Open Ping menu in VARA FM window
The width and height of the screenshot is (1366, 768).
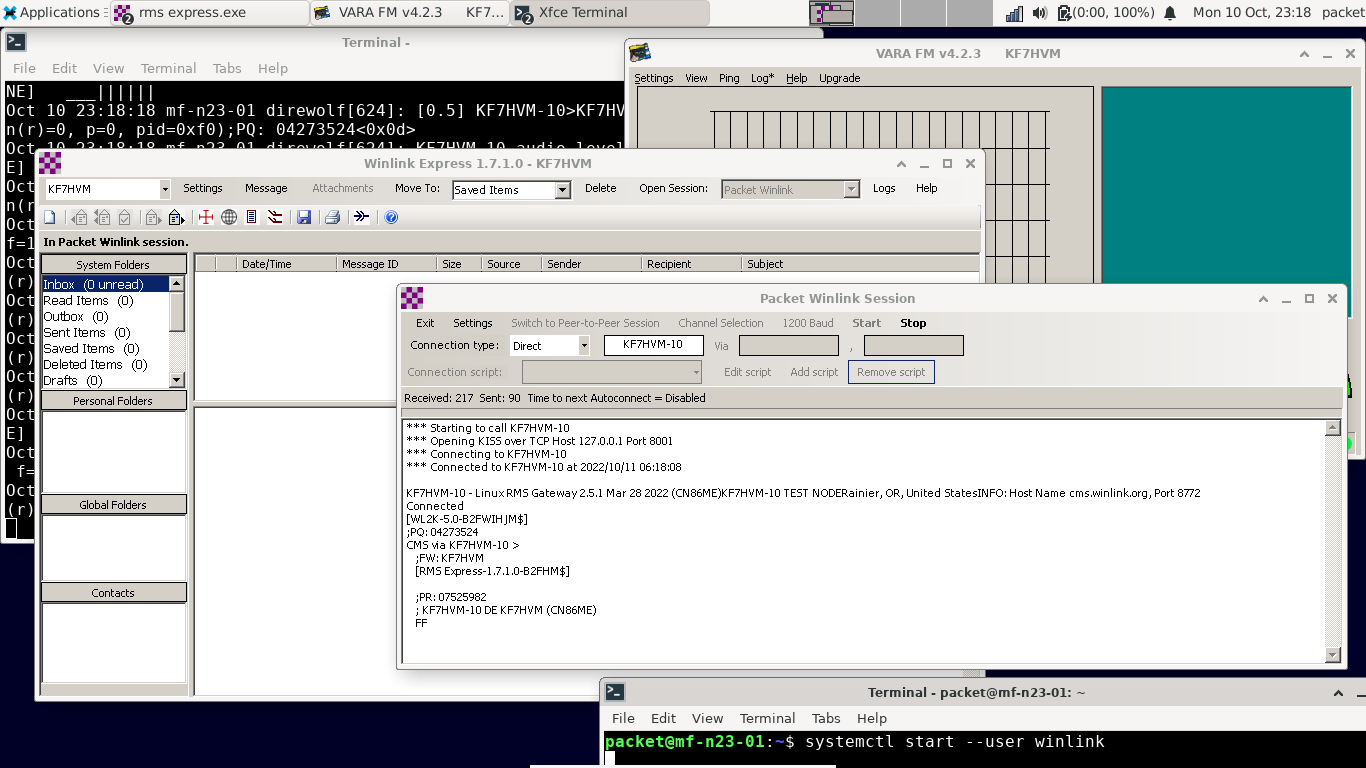click(x=729, y=78)
